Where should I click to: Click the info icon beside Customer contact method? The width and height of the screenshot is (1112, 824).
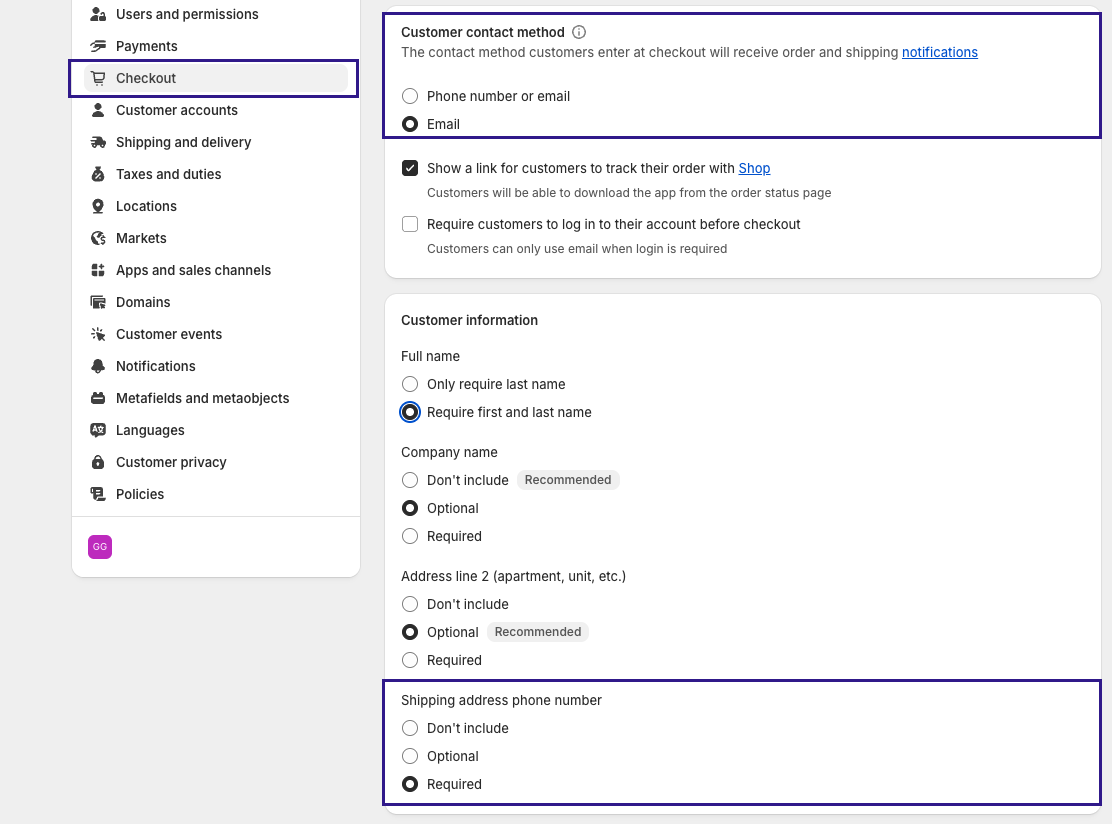(579, 32)
